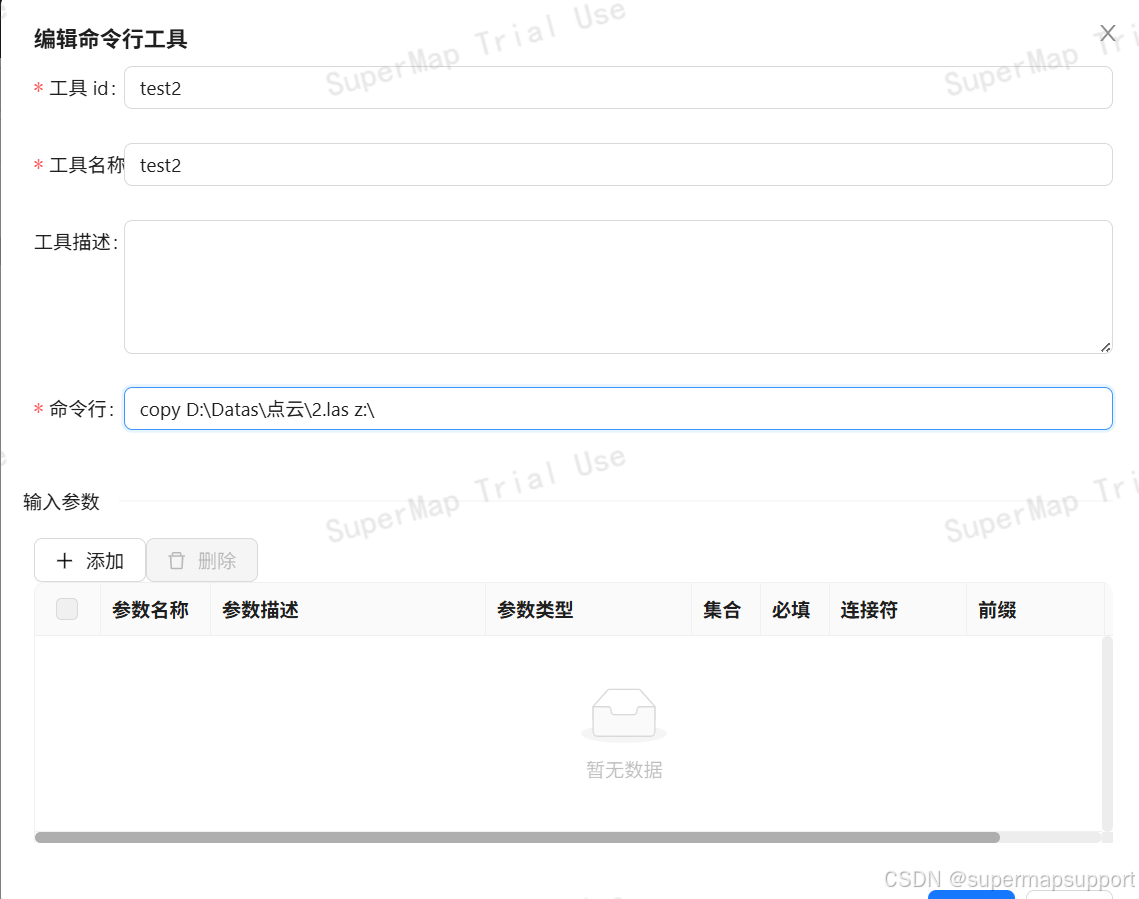This screenshot has height=899, width=1139.
Task: Toggle the select-all checkbox in the parameter table
Action: coord(66,608)
